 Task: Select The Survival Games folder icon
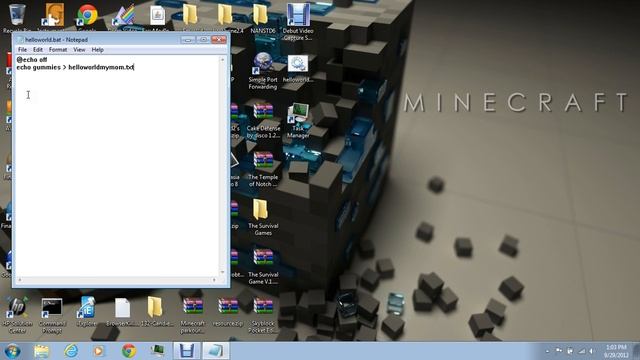[x=263, y=217]
